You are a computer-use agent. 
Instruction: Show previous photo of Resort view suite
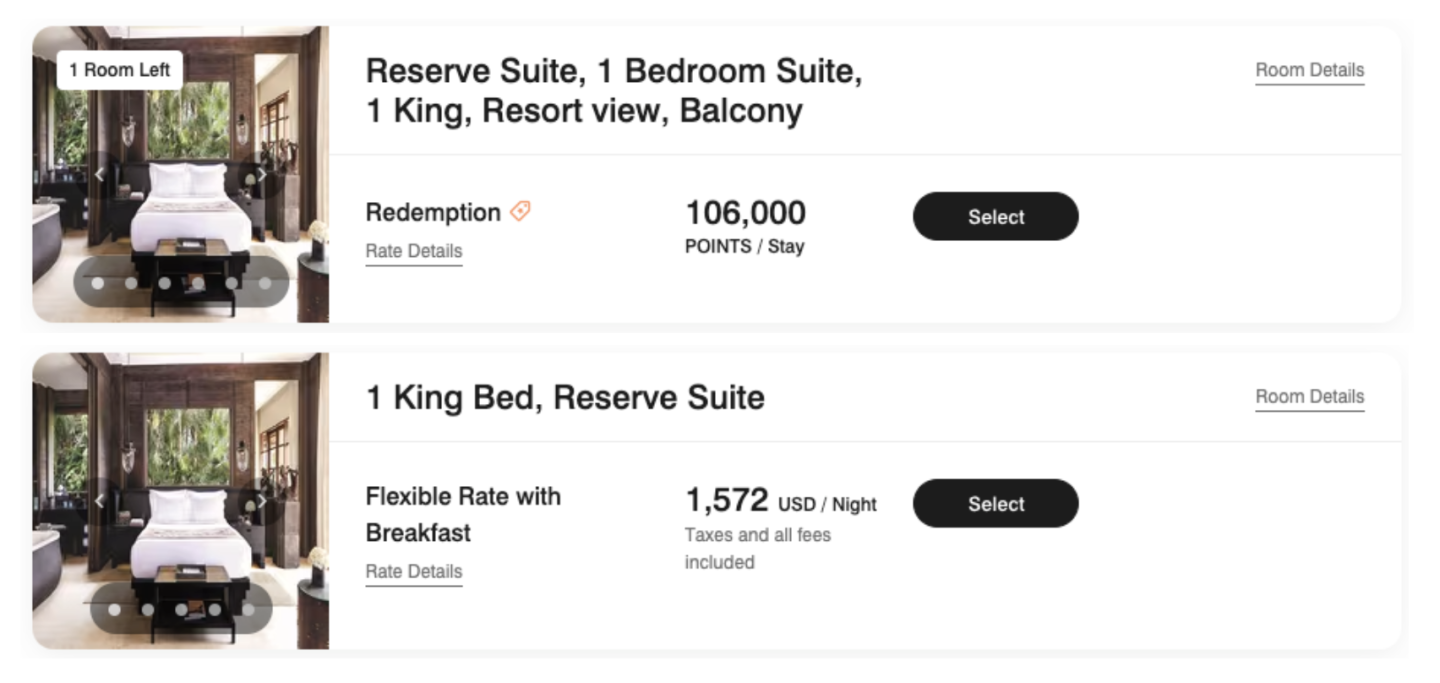click(x=99, y=175)
